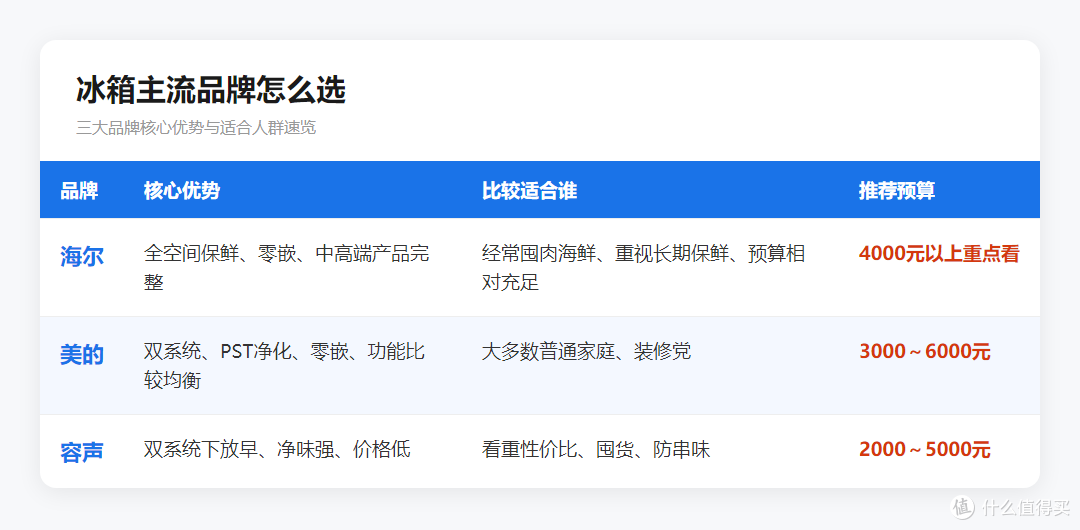
Task: Click the cell 经常囤肉海鲜、重视长期保鲜
Action: pyautogui.click(x=643, y=267)
